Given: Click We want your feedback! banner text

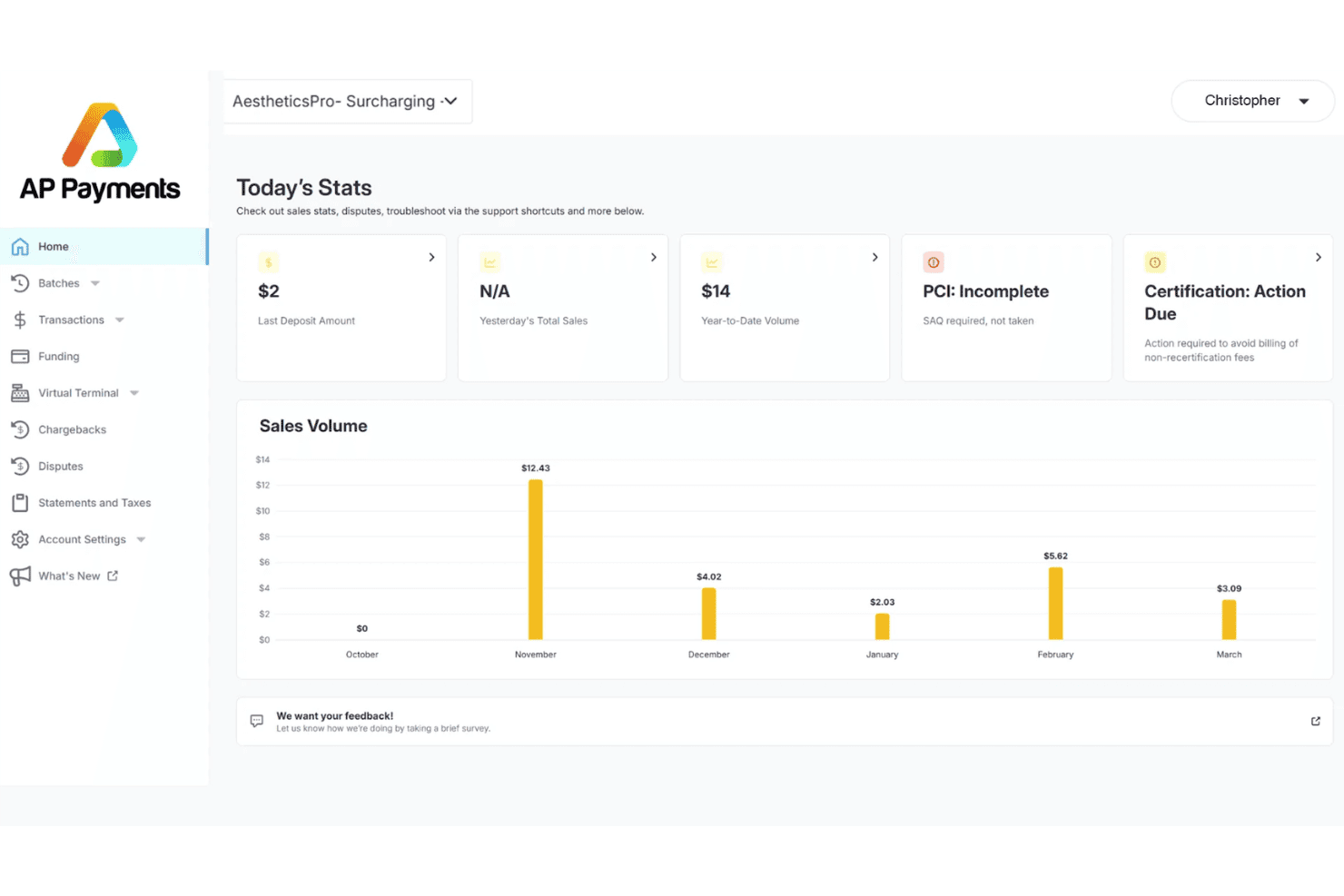Looking at the screenshot, I should pyautogui.click(x=335, y=715).
